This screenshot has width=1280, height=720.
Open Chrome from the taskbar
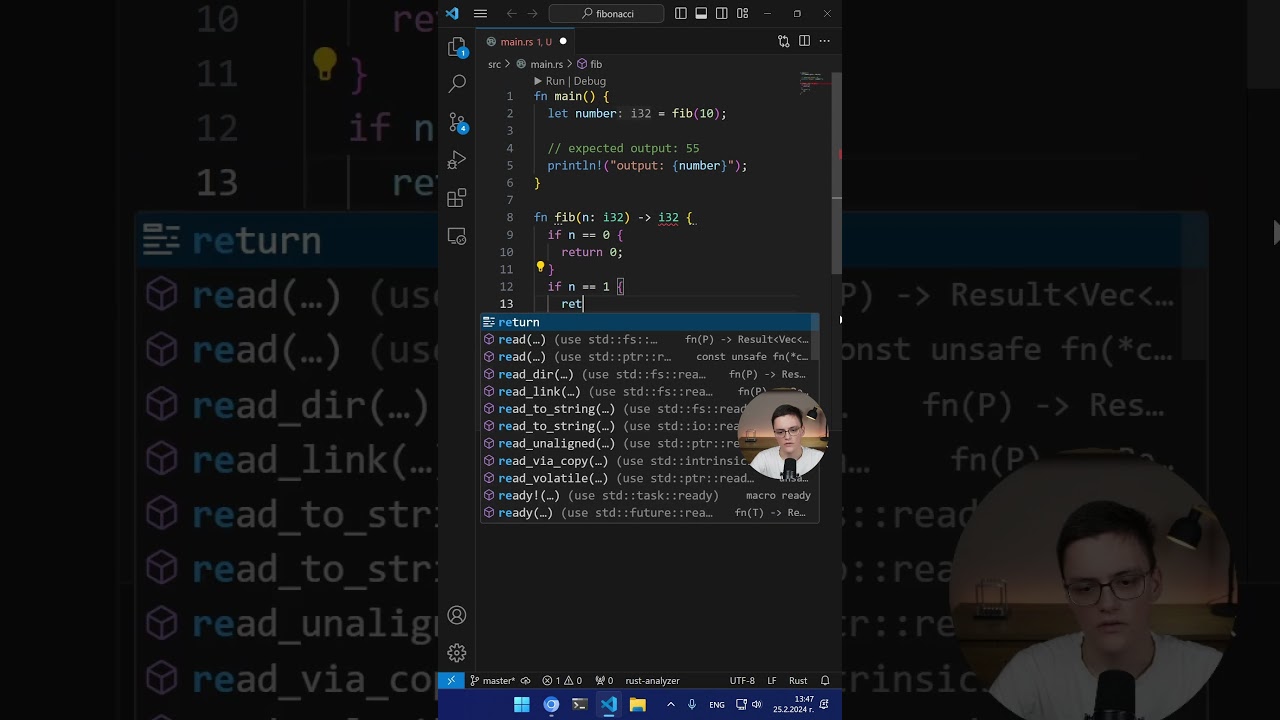click(551, 705)
